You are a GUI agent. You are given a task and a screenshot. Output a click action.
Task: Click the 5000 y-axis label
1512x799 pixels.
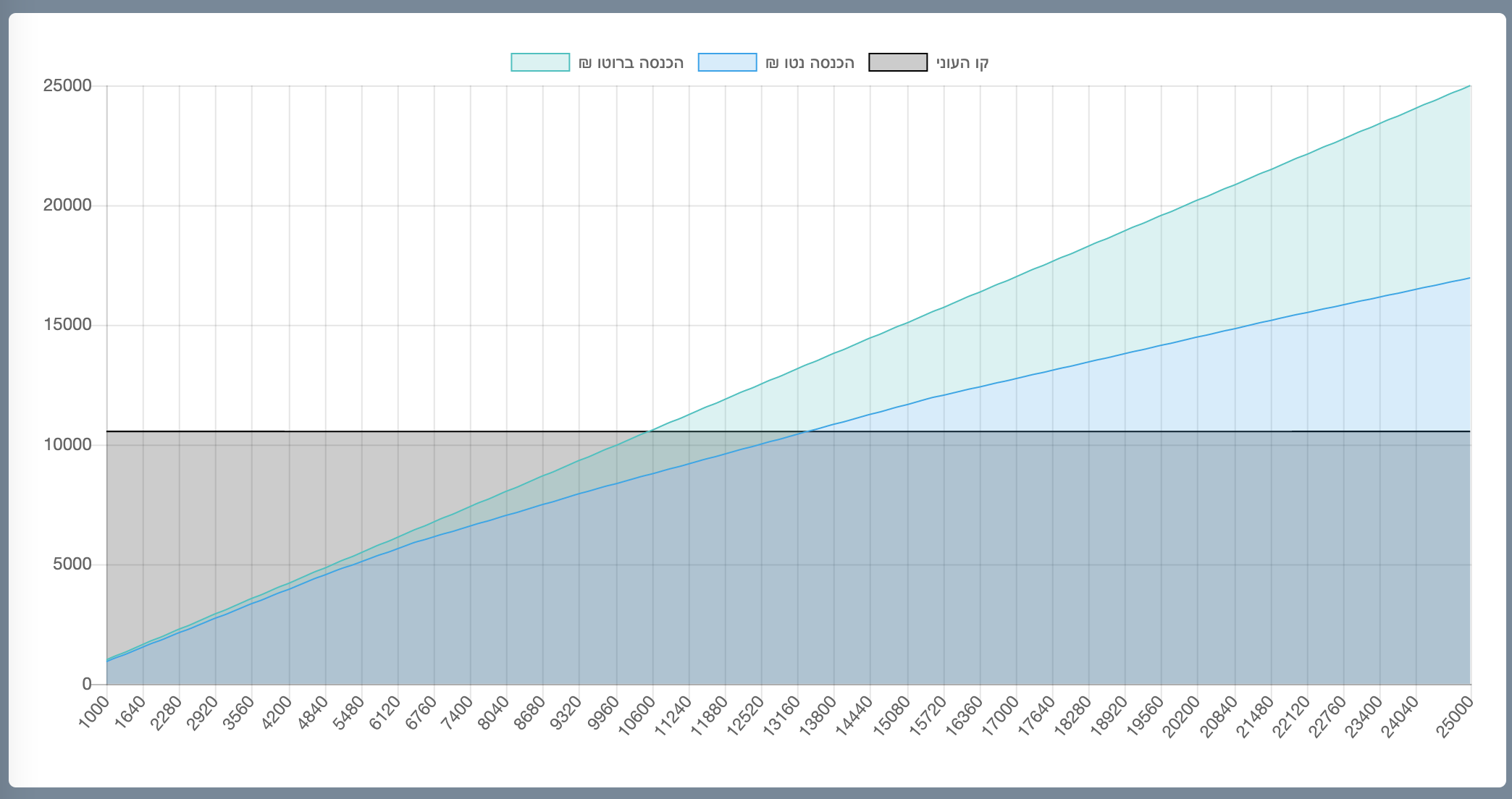(x=72, y=564)
